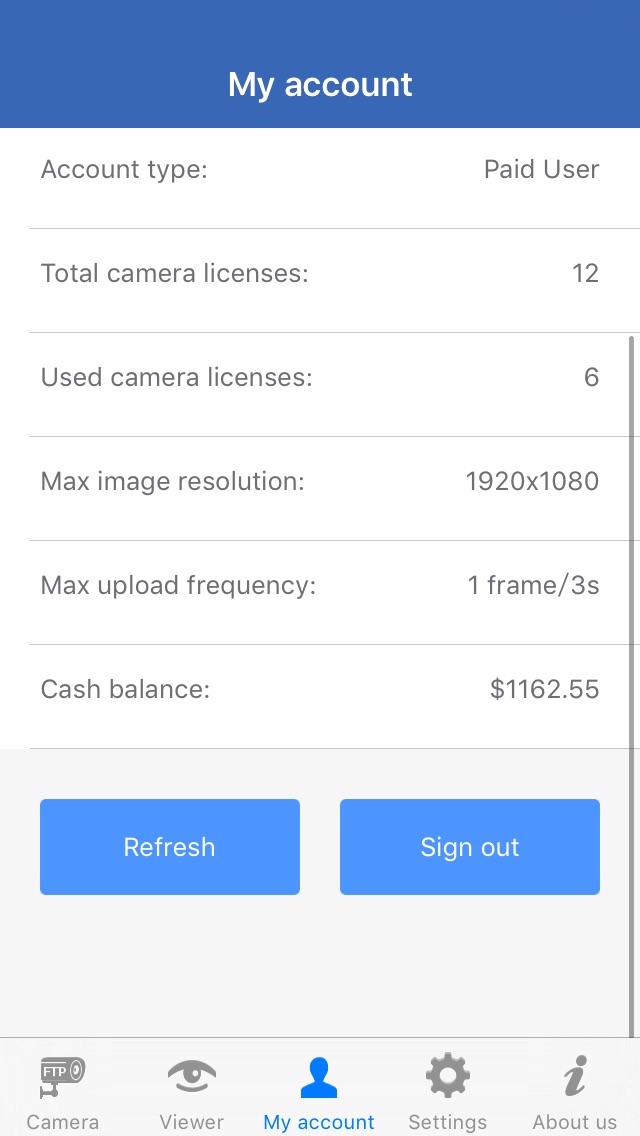Select the Cash balance row
The image size is (640, 1136).
(x=320, y=690)
